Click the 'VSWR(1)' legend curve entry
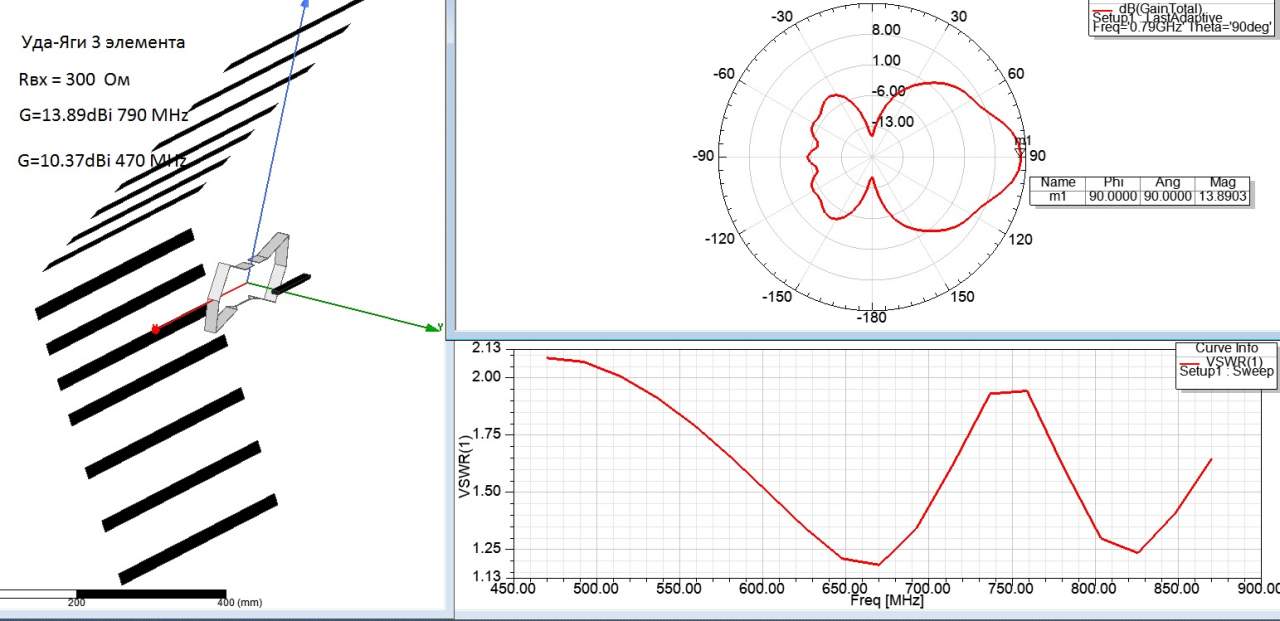Image resolution: width=1280 pixels, height=621 pixels. click(x=1234, y=360)
